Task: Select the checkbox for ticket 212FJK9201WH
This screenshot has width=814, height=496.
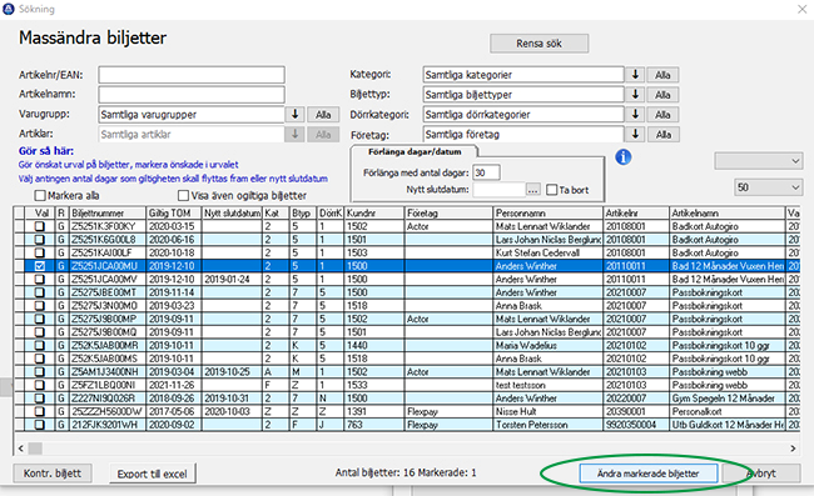Action: (39, 425)
